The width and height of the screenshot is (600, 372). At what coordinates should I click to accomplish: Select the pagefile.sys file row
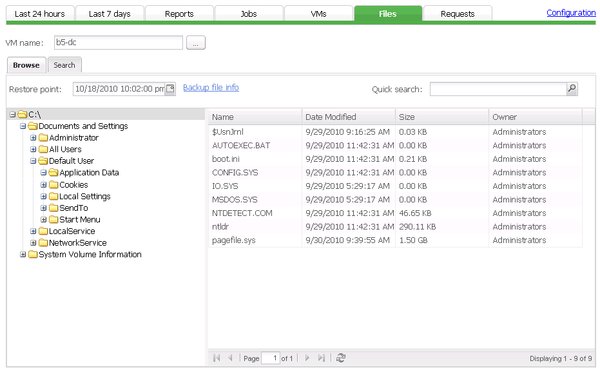click(x=395, y=240)
